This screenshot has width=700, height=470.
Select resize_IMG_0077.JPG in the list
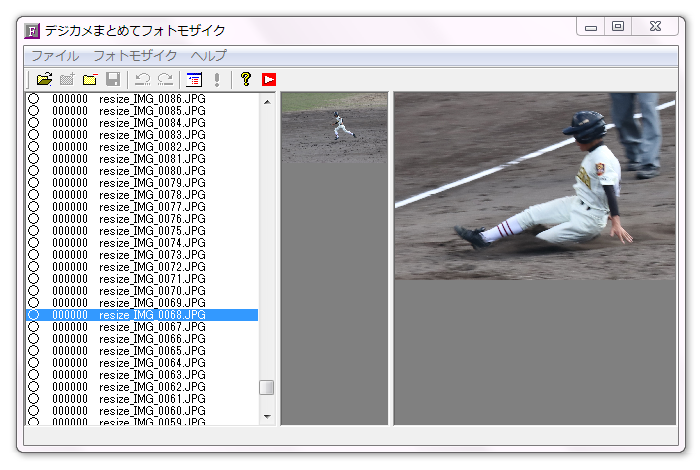point(142,207)
